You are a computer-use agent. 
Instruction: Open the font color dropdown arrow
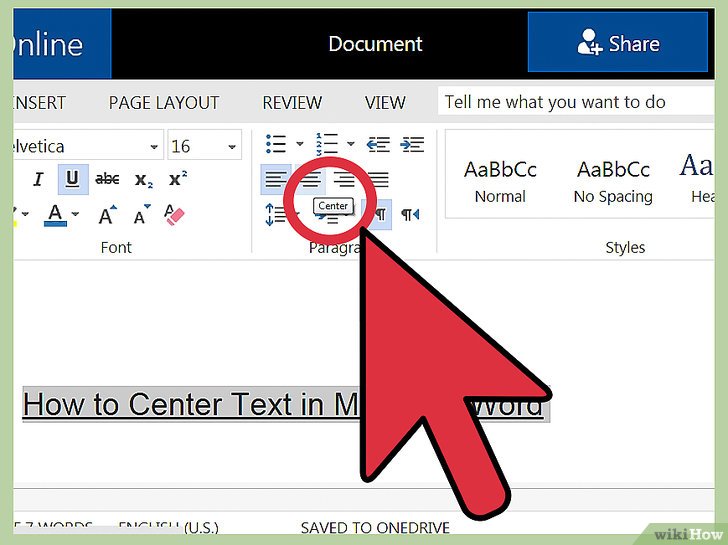(x=75, y=214)
